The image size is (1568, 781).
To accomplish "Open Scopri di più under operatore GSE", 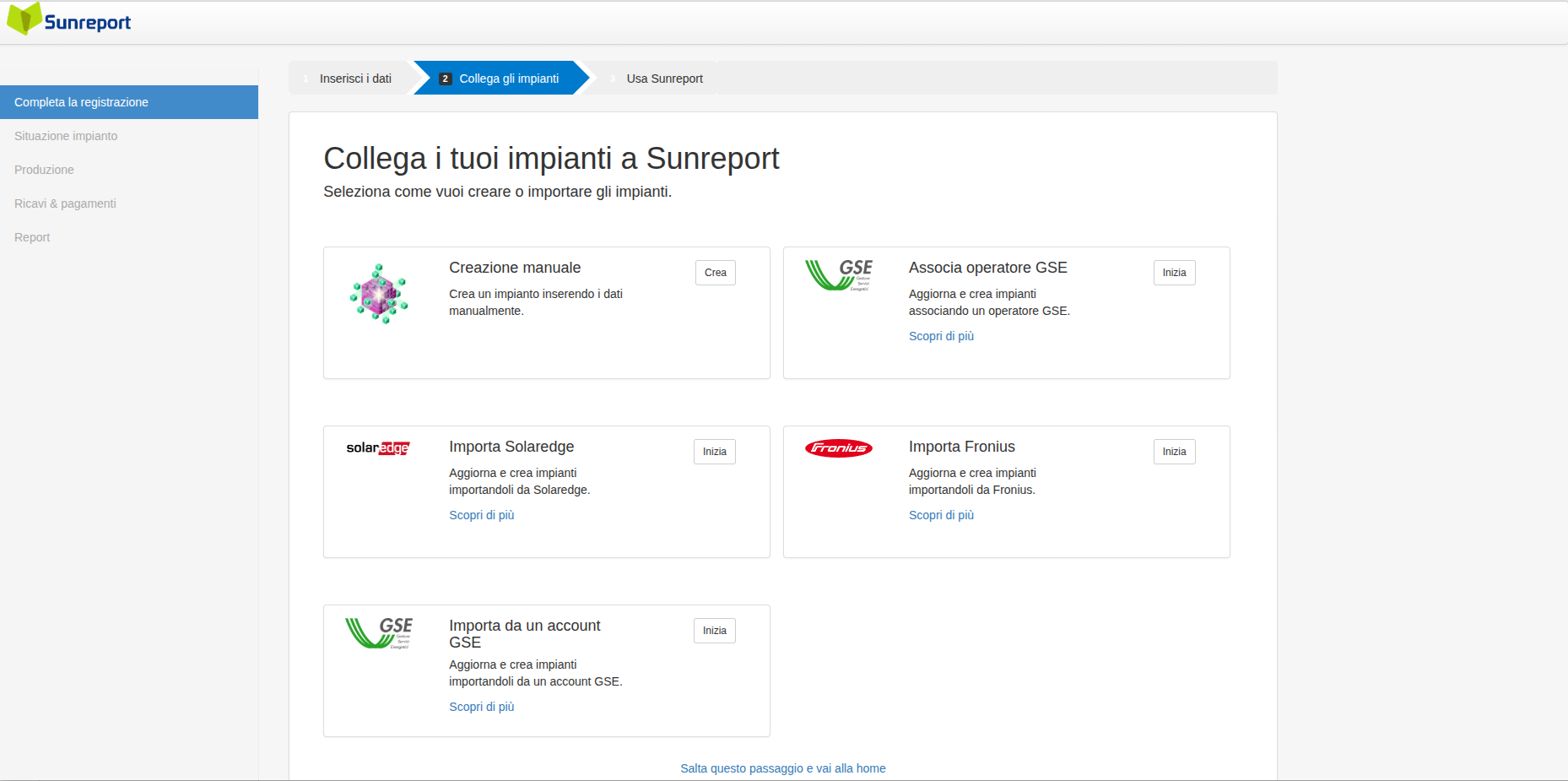I will click(x=941, y=336).
